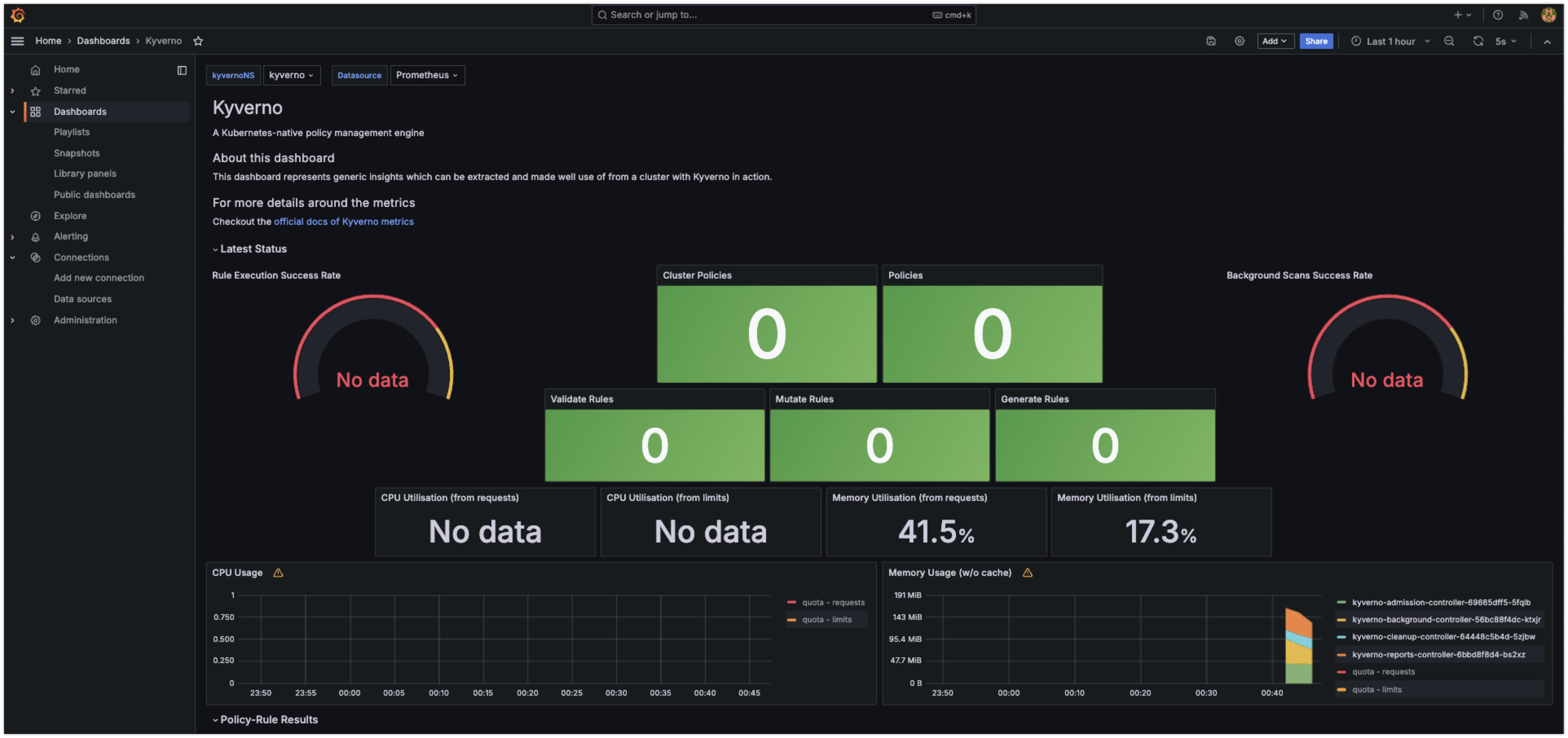The height and width of the screenshot is (738, 1568).
Task: Open the hamburger navigation menu
Action: point(18,41)
